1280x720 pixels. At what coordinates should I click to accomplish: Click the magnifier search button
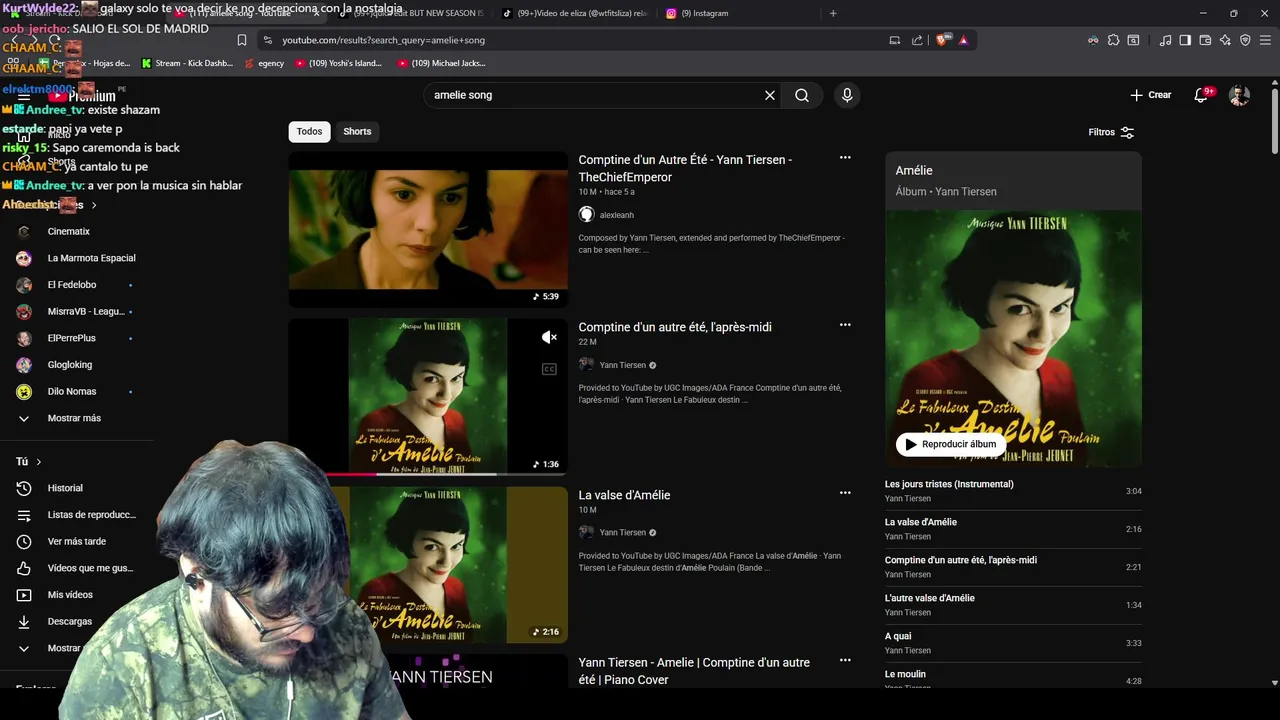(802, 95)
